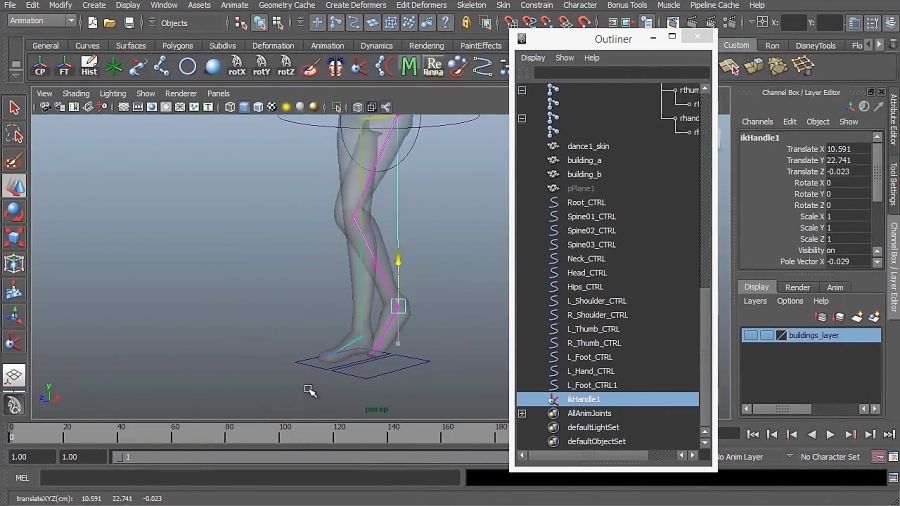This screenshot has height=506, width=900.
Task: Open the Skeleton menu
Action: (x=471, y=5)
